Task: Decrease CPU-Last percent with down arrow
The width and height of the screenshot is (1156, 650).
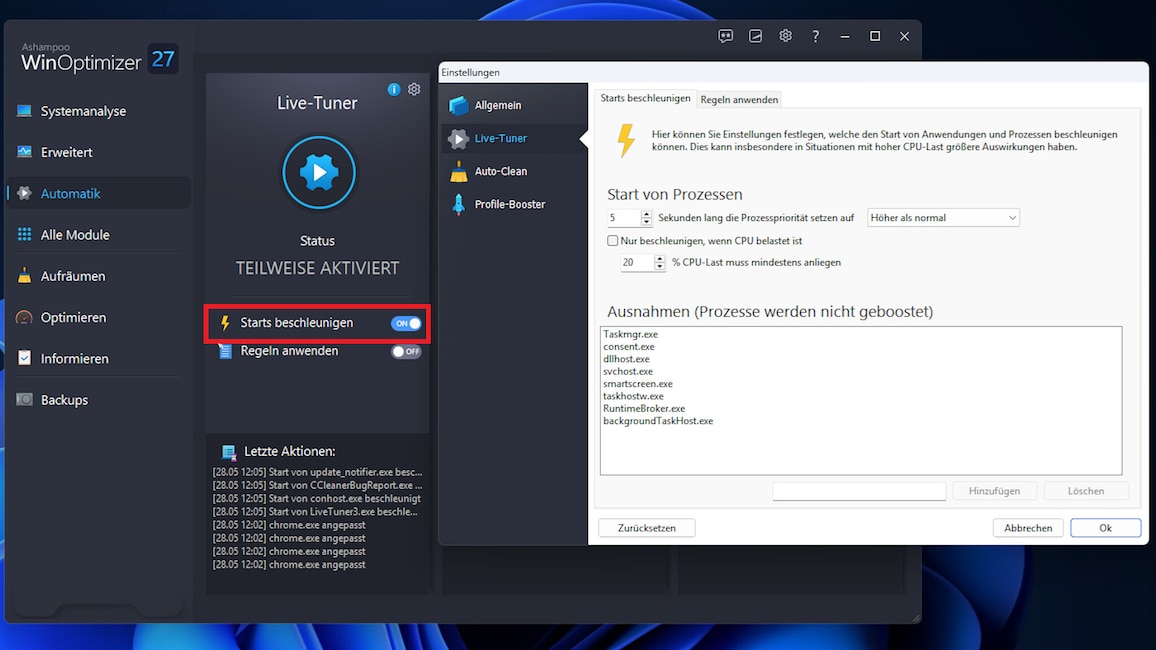Action: [660, 267]
